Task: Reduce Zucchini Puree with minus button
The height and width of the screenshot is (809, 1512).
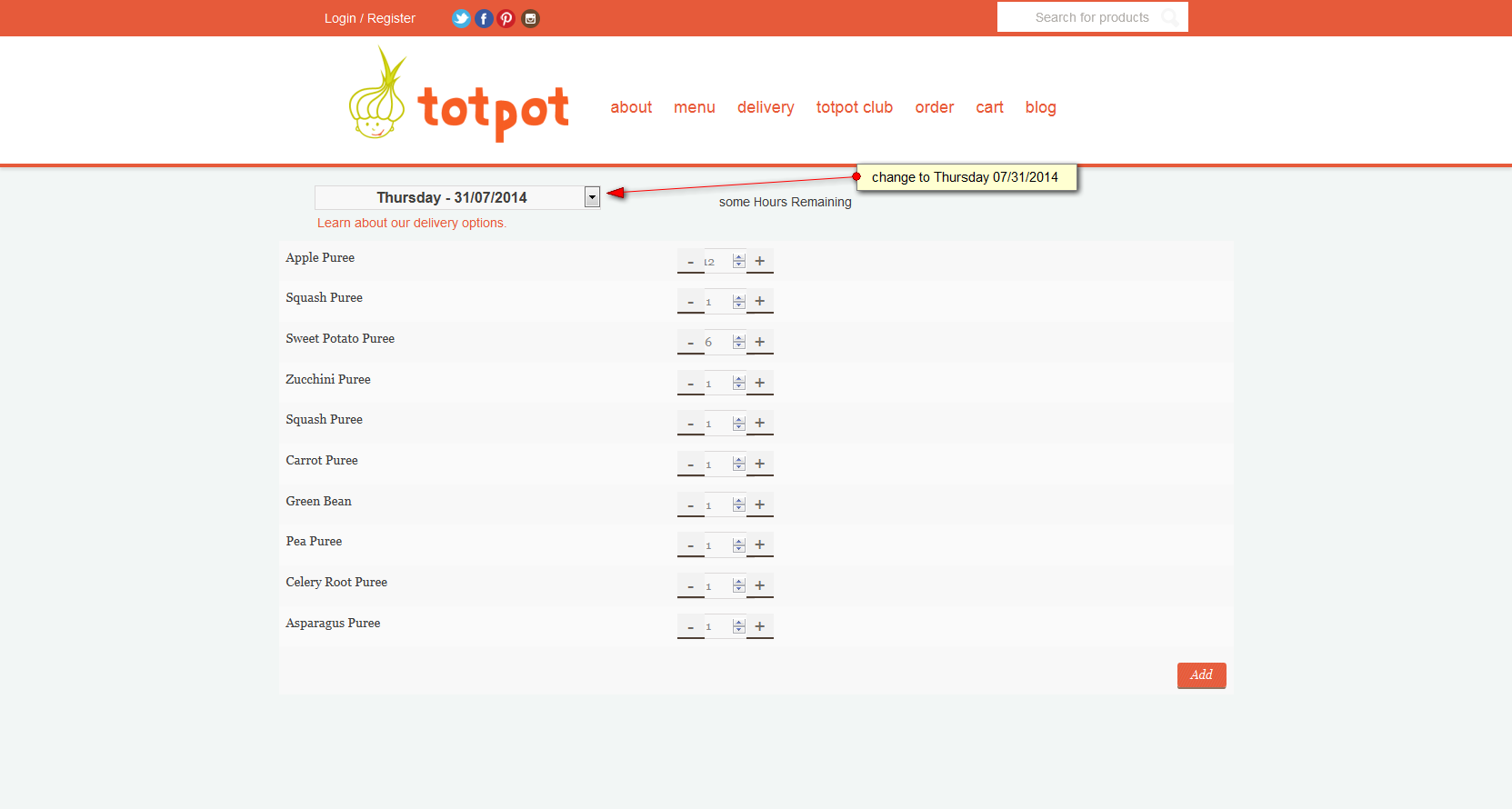Action: 691,384
